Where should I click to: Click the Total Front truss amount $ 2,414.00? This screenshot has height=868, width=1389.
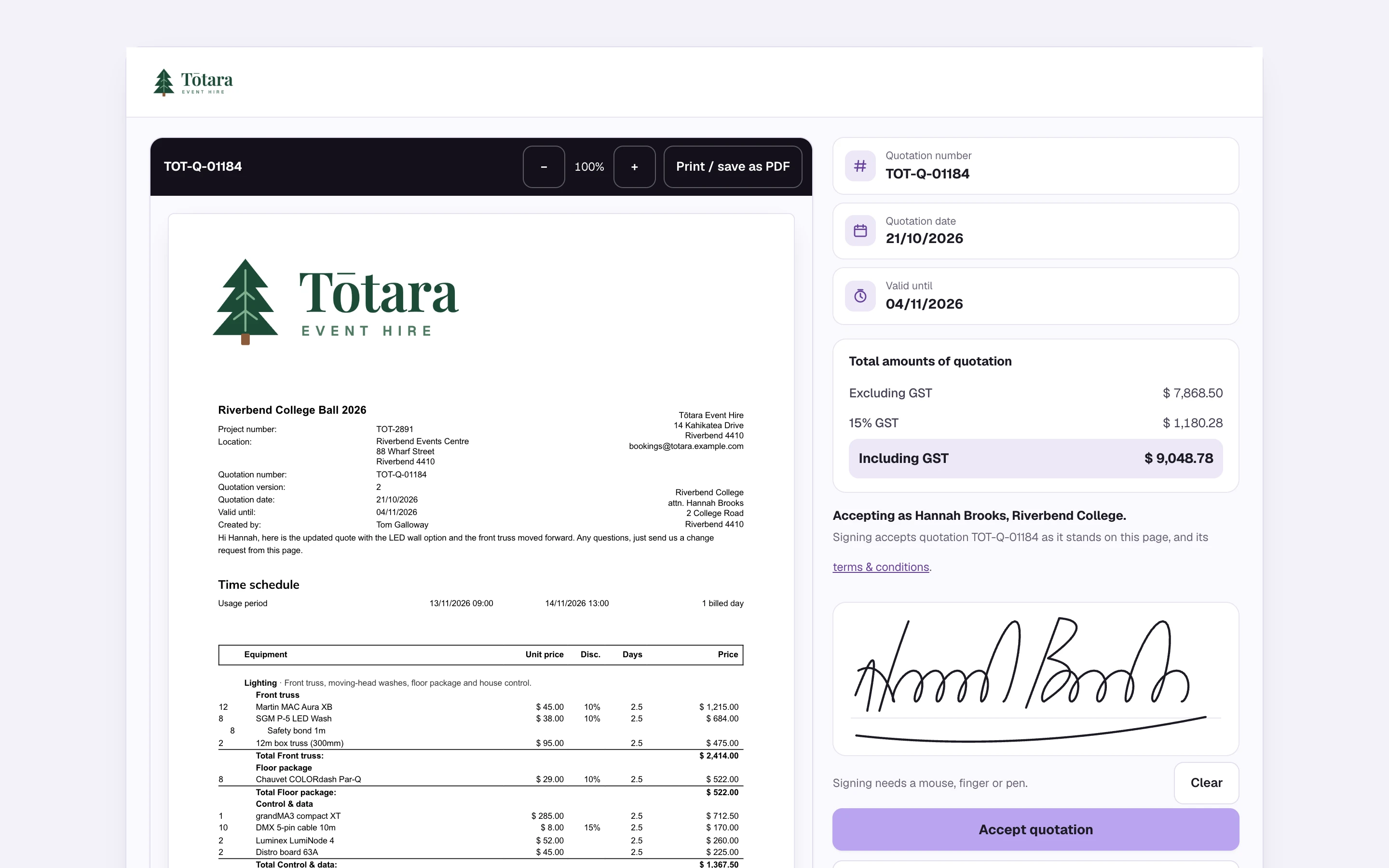coord(719,756)
